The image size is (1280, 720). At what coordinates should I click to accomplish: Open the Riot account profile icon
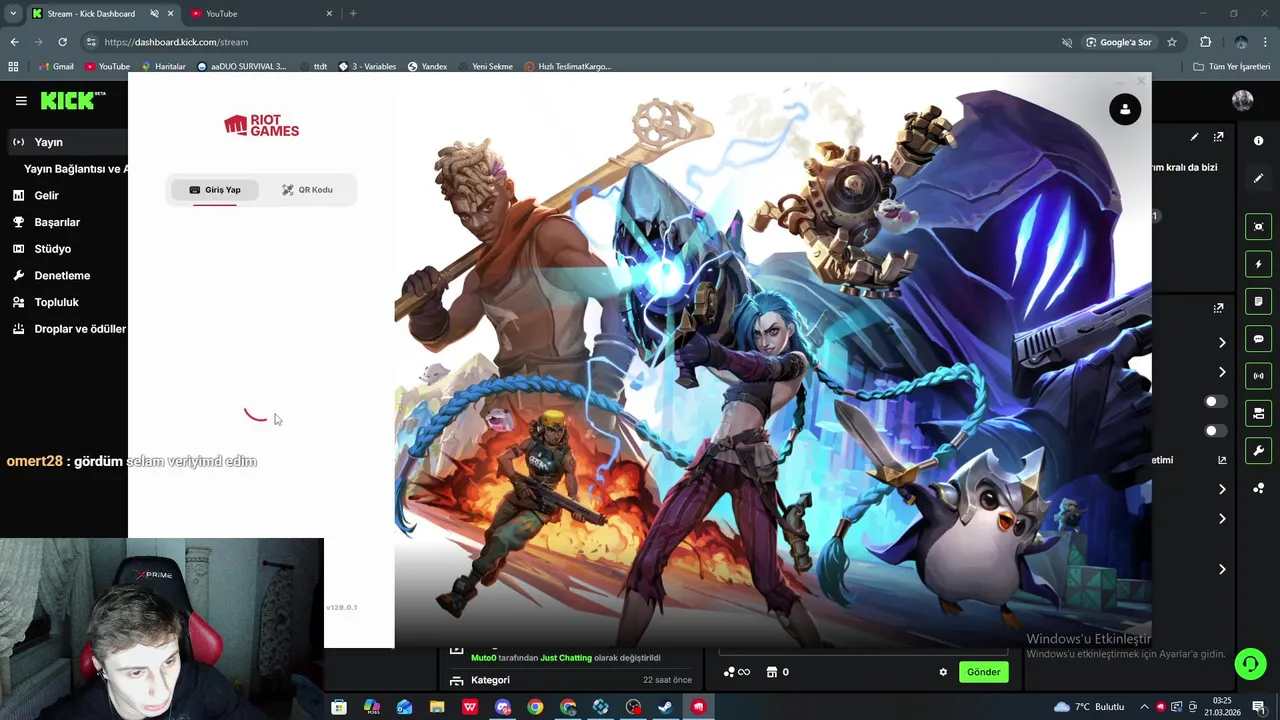tap(1125, 109)
